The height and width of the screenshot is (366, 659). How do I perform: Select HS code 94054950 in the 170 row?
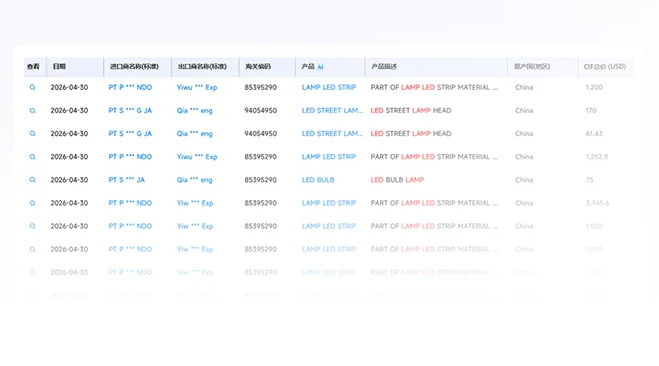[261, 111]
